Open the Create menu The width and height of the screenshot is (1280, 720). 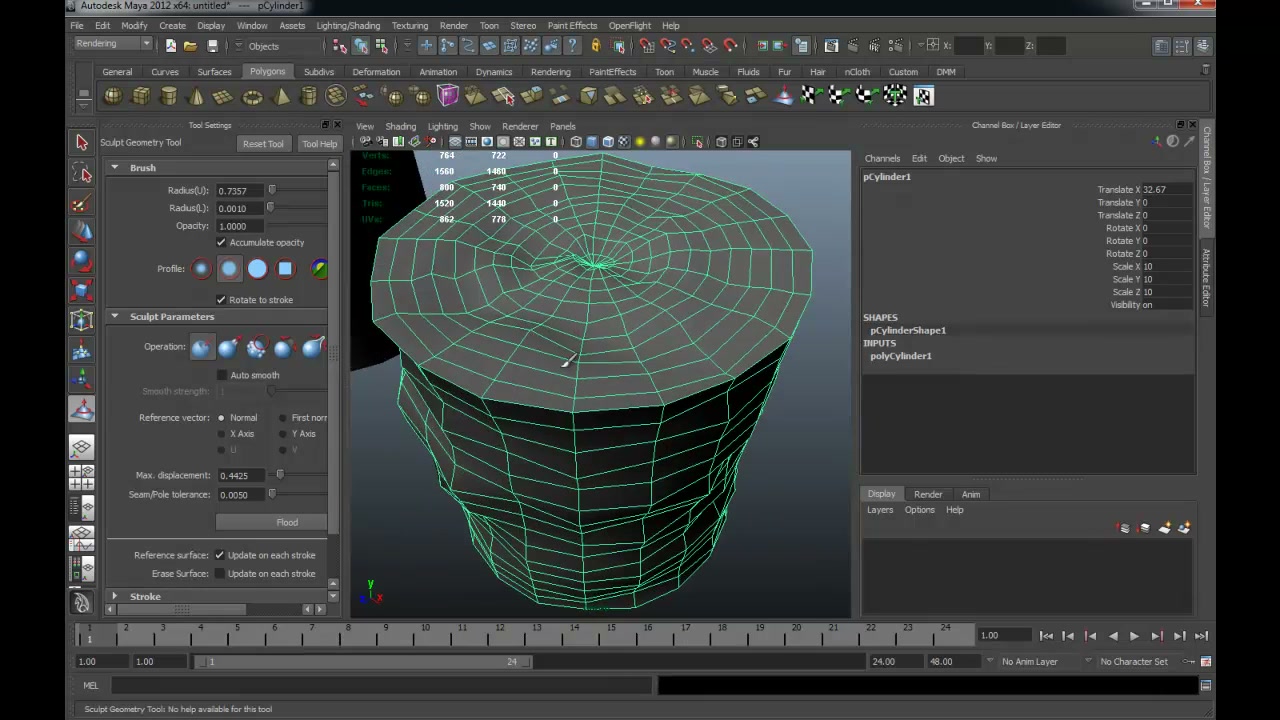pos(172,26)
